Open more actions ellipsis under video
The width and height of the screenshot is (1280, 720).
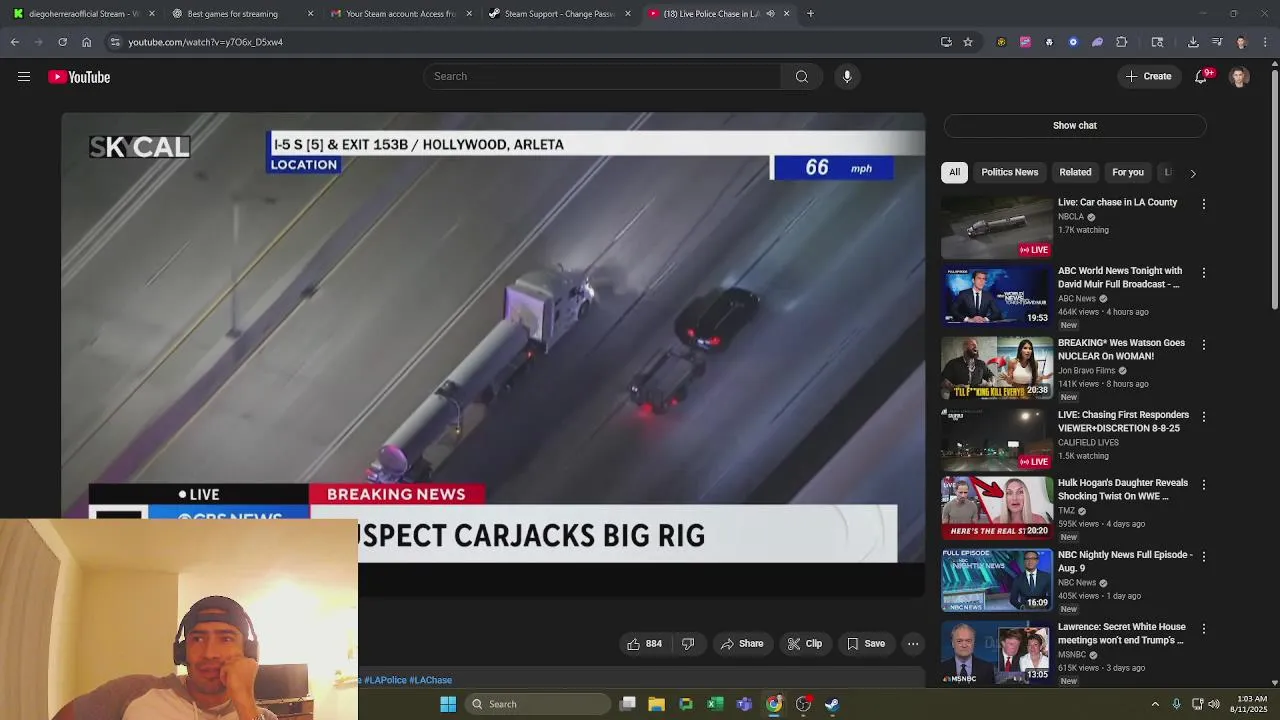[913, 644]
